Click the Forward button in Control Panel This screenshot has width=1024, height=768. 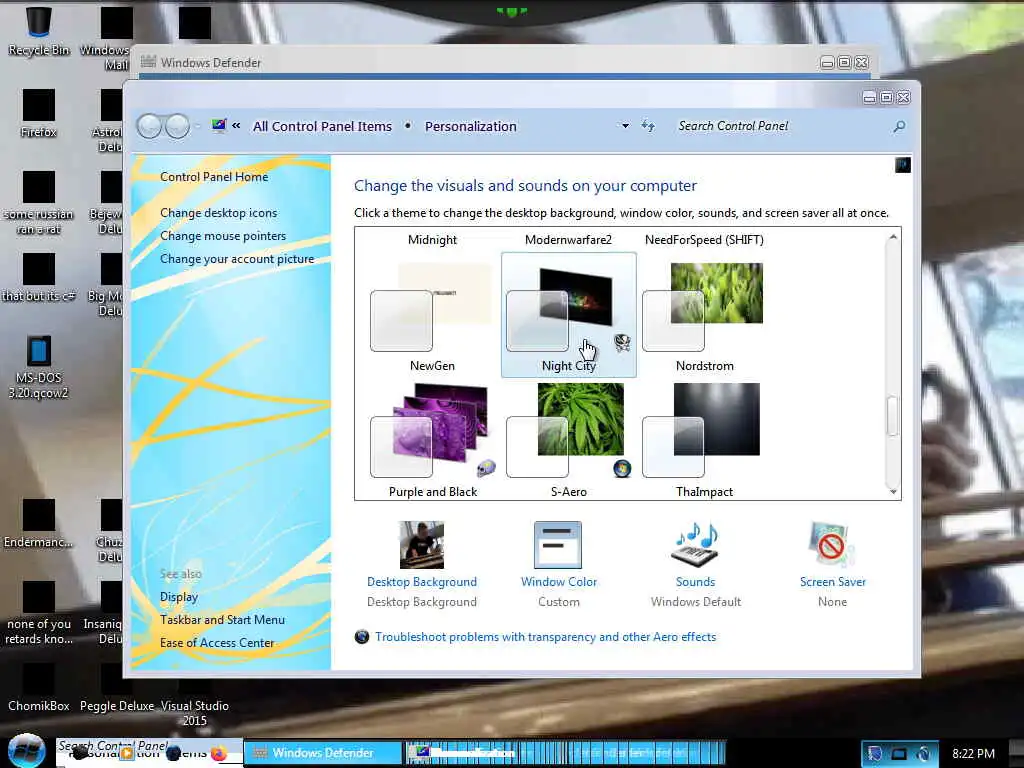tap(178, 126)
